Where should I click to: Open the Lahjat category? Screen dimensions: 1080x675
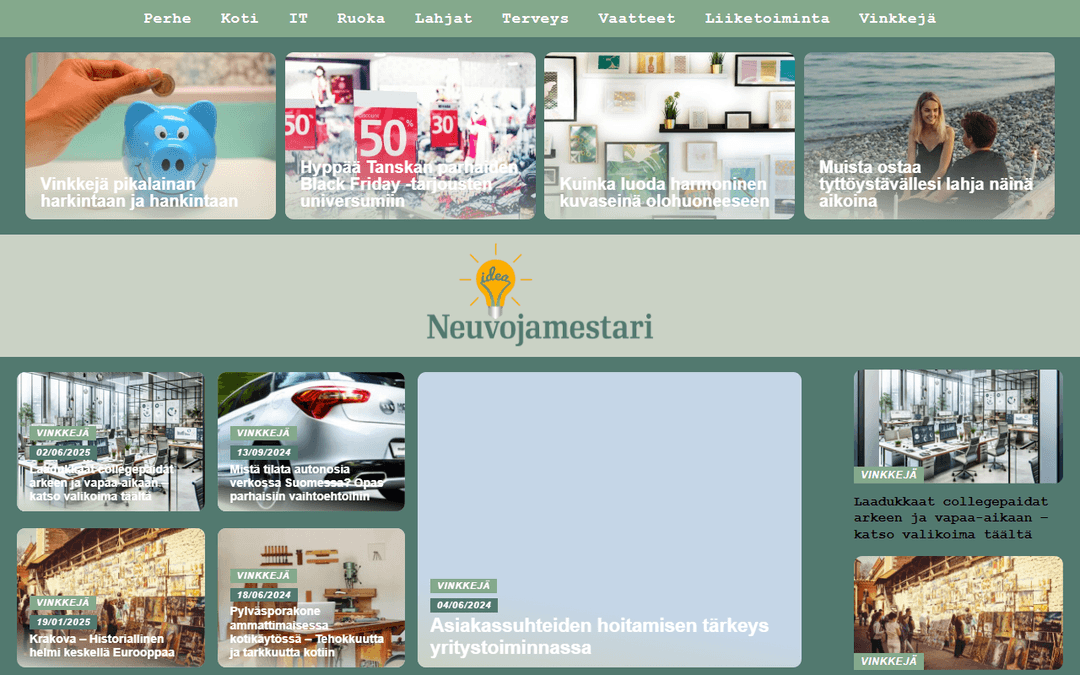pyautogui.click(x=444, y=19)
